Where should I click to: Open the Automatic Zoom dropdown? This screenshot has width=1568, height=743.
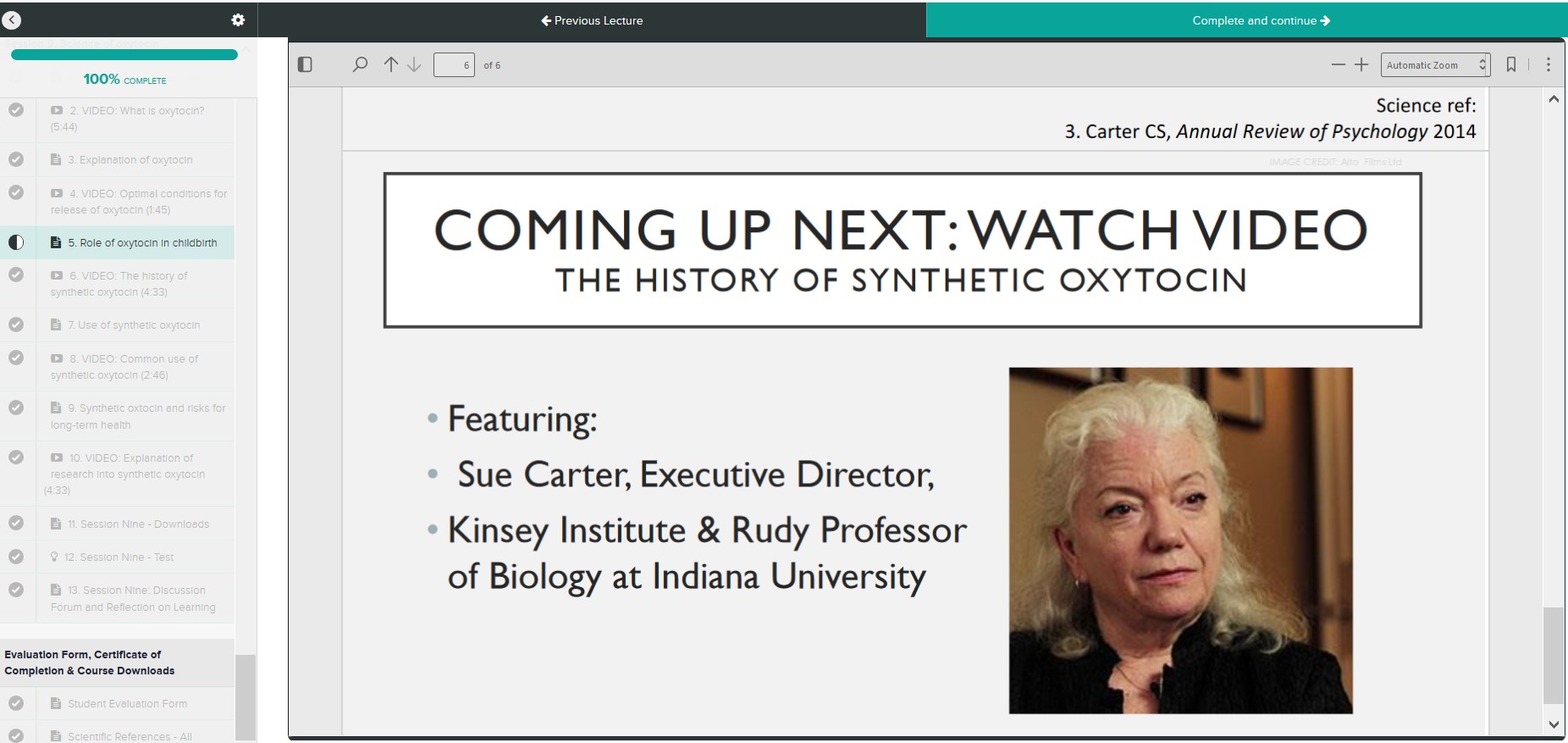[1435, 64]
